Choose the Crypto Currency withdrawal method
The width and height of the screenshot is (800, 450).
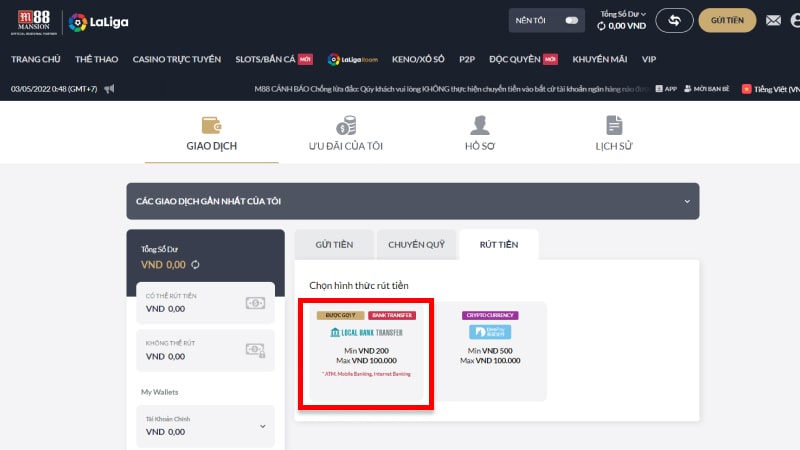tap(490, 351)
